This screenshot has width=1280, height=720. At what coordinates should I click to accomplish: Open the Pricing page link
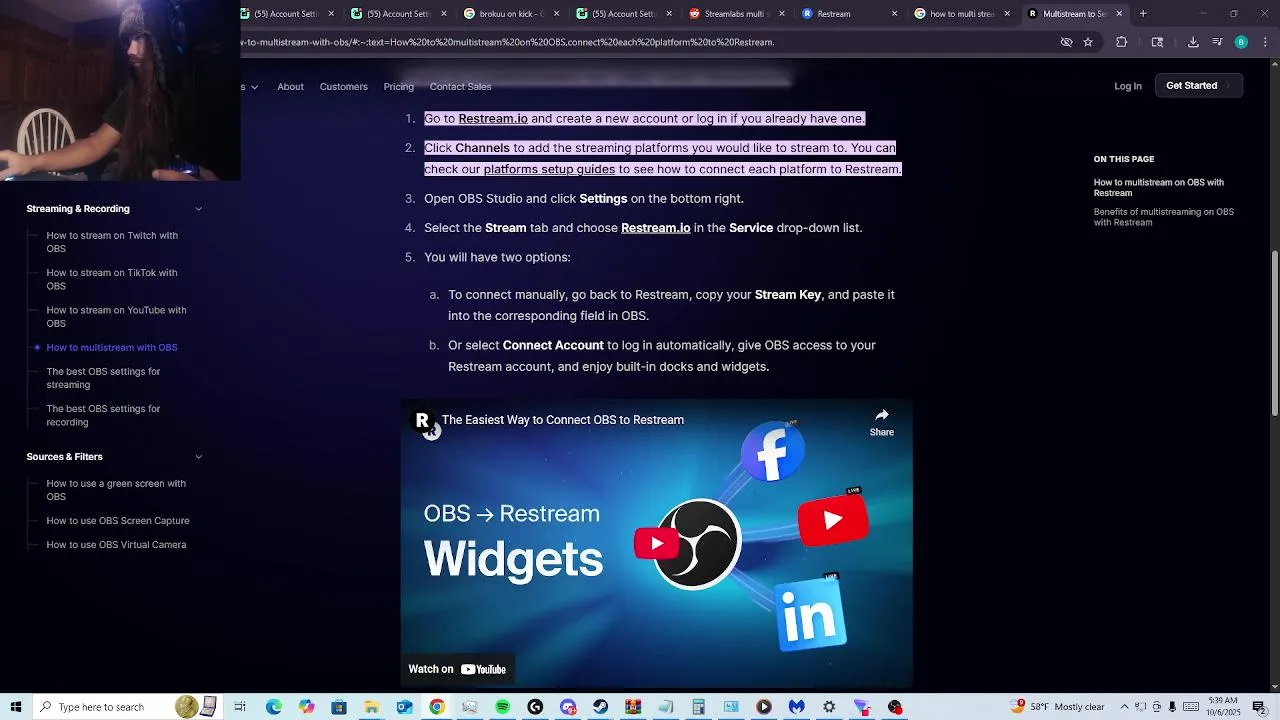coord(398,87)
